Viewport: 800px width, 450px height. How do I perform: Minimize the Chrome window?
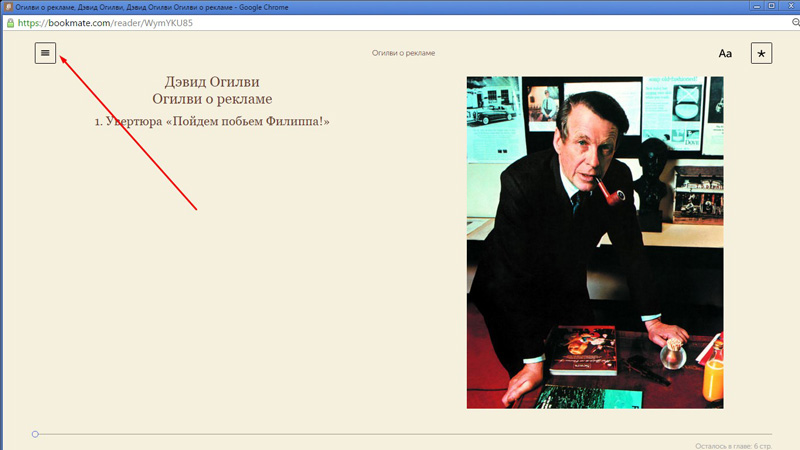coord(757,6)
